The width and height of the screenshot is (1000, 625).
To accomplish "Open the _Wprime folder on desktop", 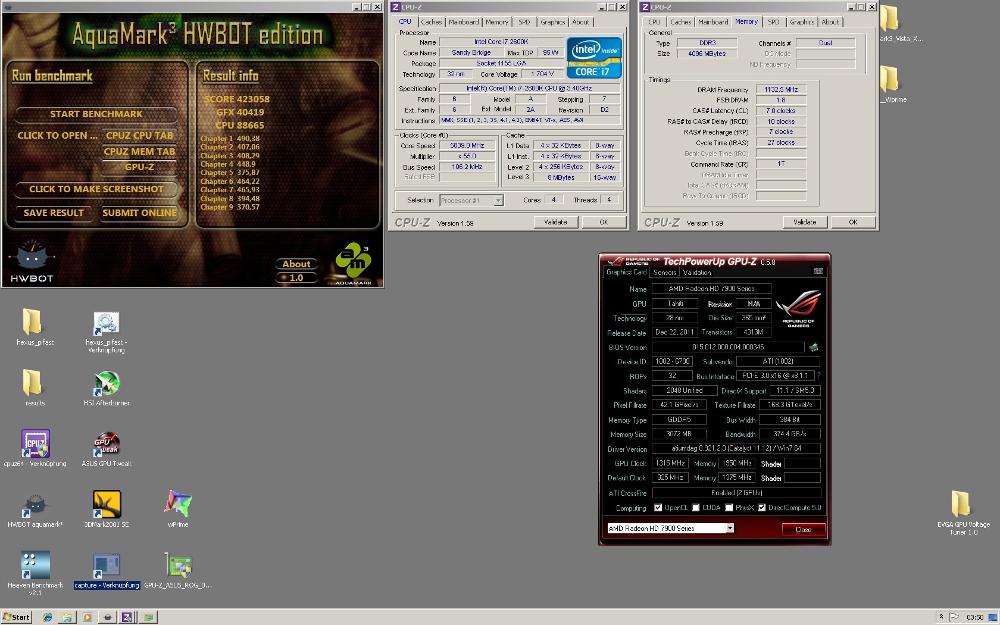I will pyautogui.click(x=890, y=79).
